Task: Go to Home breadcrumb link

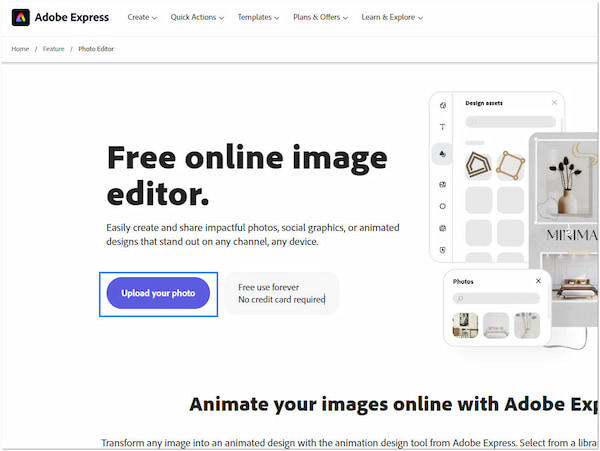Action: coord(20,49)
